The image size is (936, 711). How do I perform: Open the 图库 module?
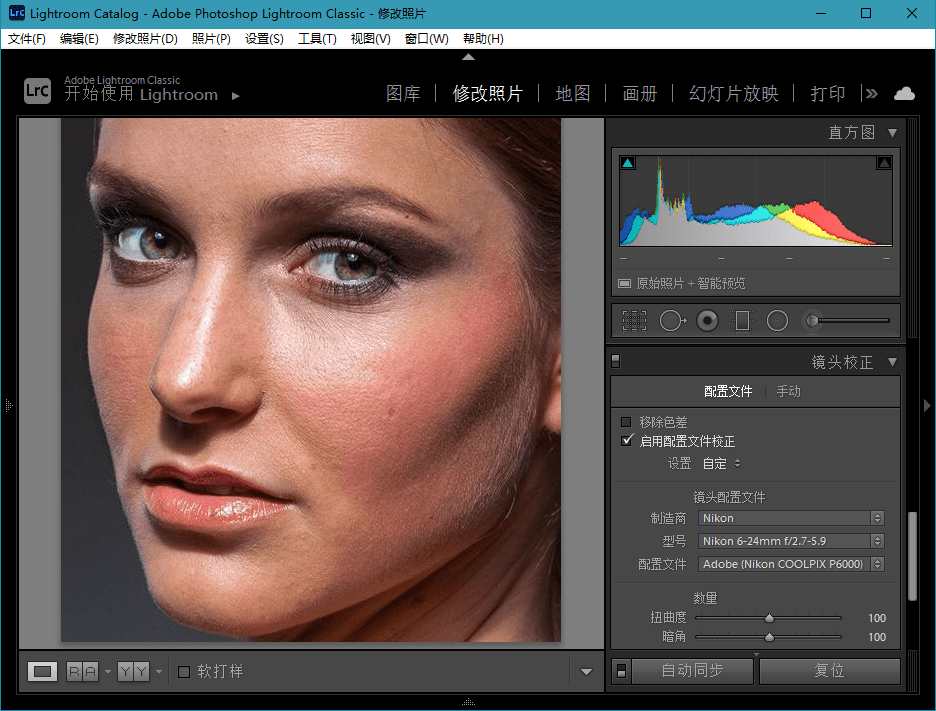[403, 93]
